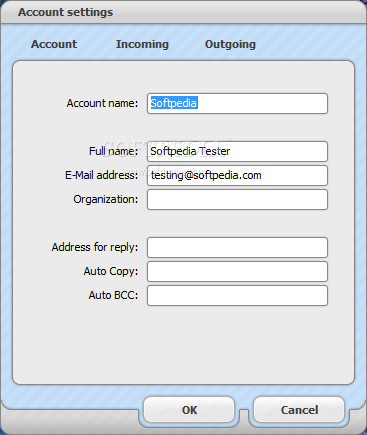Confirm settings with the OK button

(189, 410)
